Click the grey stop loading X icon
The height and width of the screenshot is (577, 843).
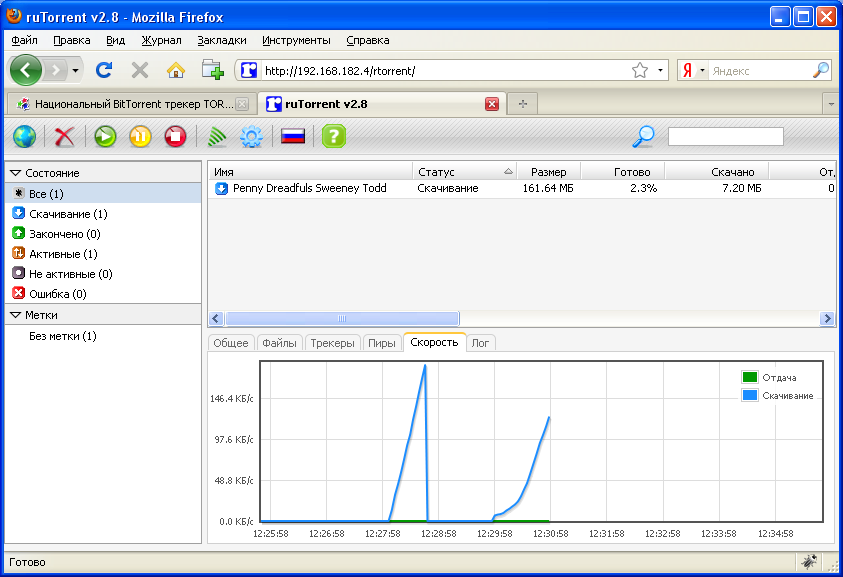(140, 70)
